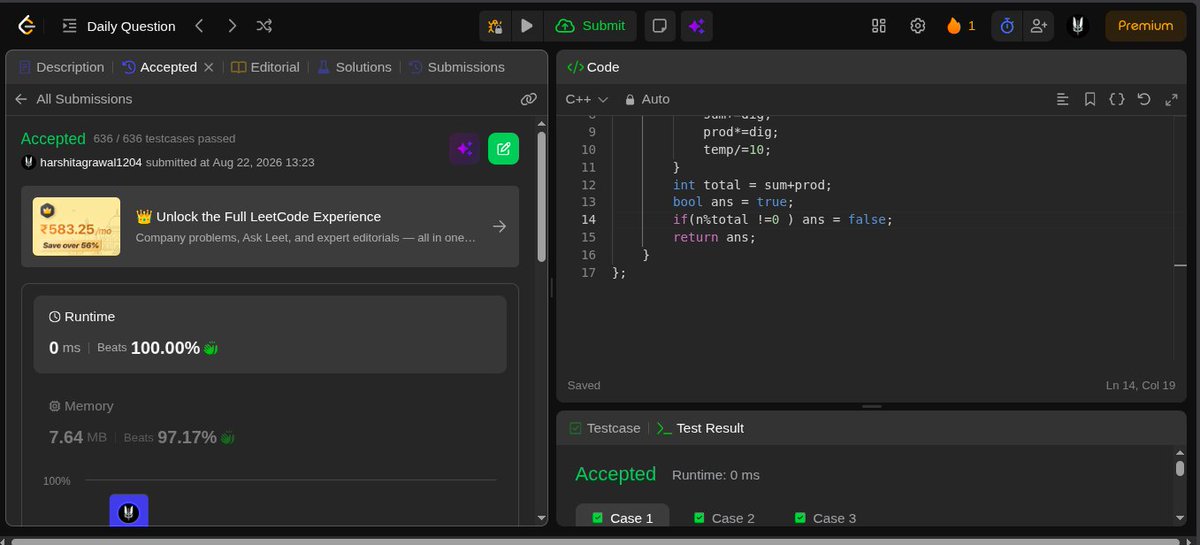1200x545 pixels.
Task: Toggle editor fullscreen expand icon
Action: [x=1171, y=99]
